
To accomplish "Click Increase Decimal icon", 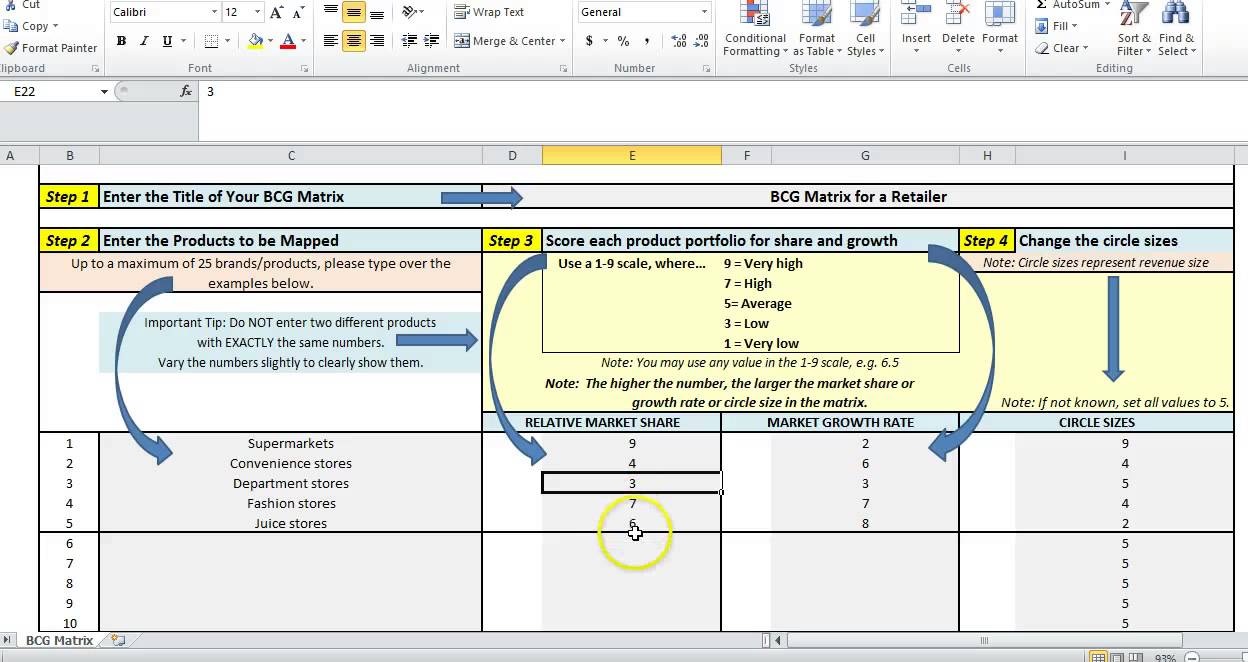I will 679,41.
